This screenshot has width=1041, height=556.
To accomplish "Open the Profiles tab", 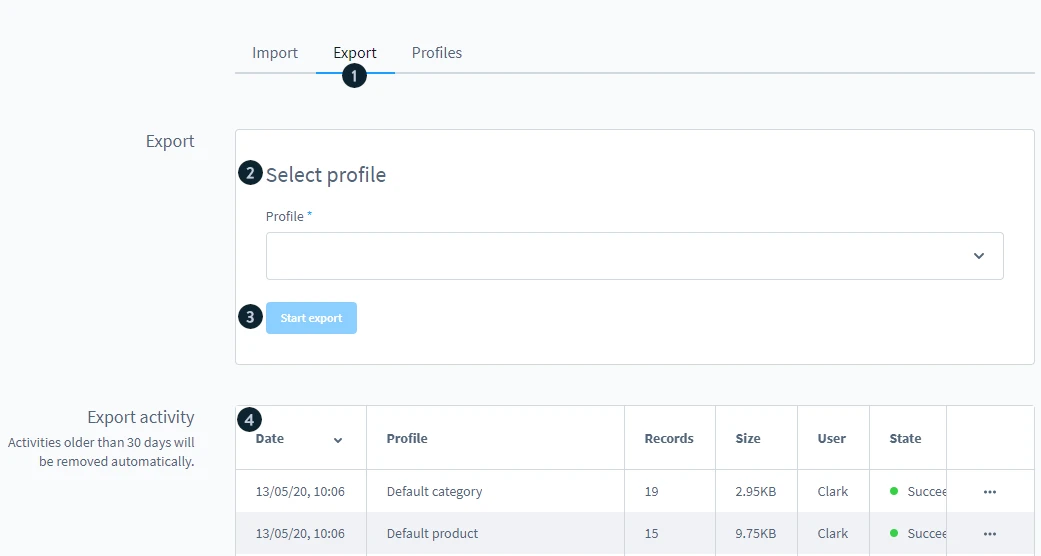I will (x=437, y=53).
